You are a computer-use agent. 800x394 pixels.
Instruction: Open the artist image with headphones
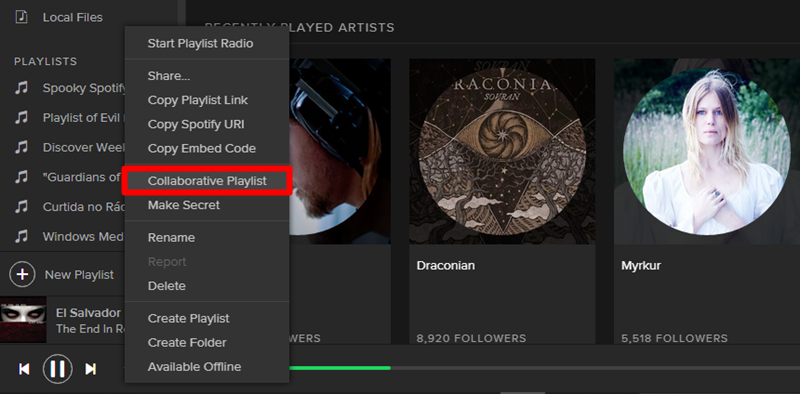pyautogui.click(x=340, y=151)
